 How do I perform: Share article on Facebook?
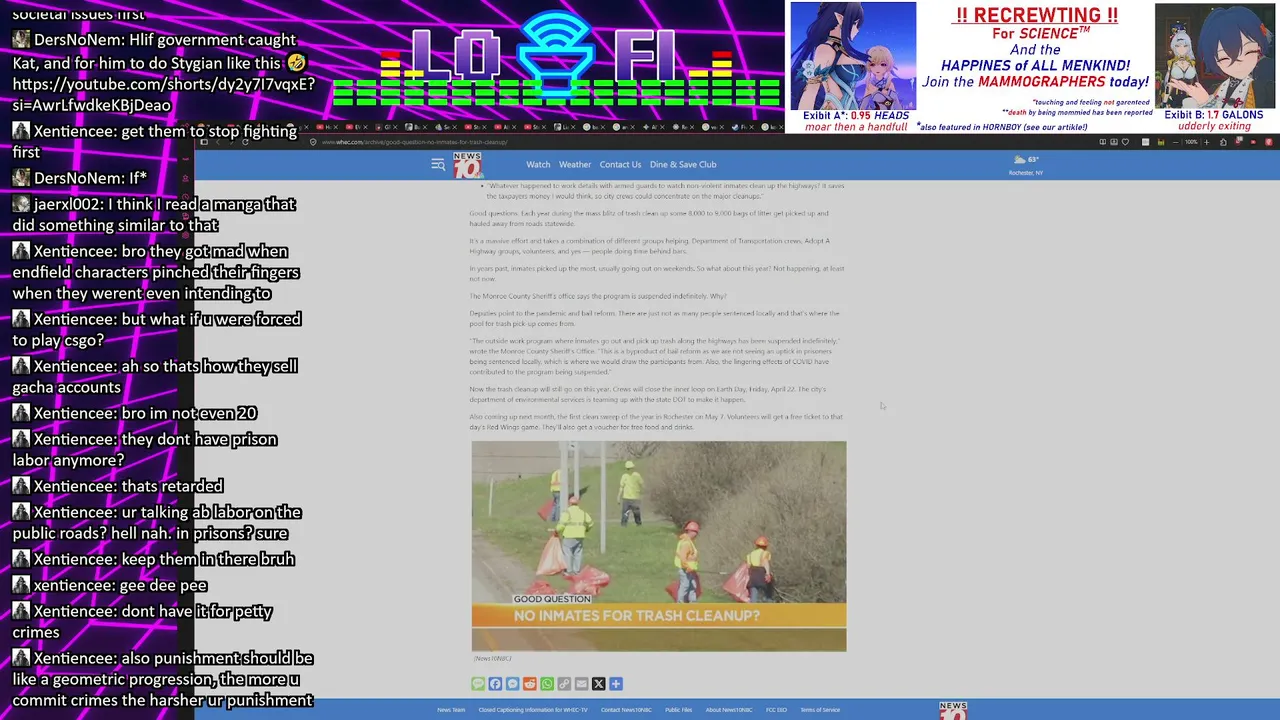[495, 684]
